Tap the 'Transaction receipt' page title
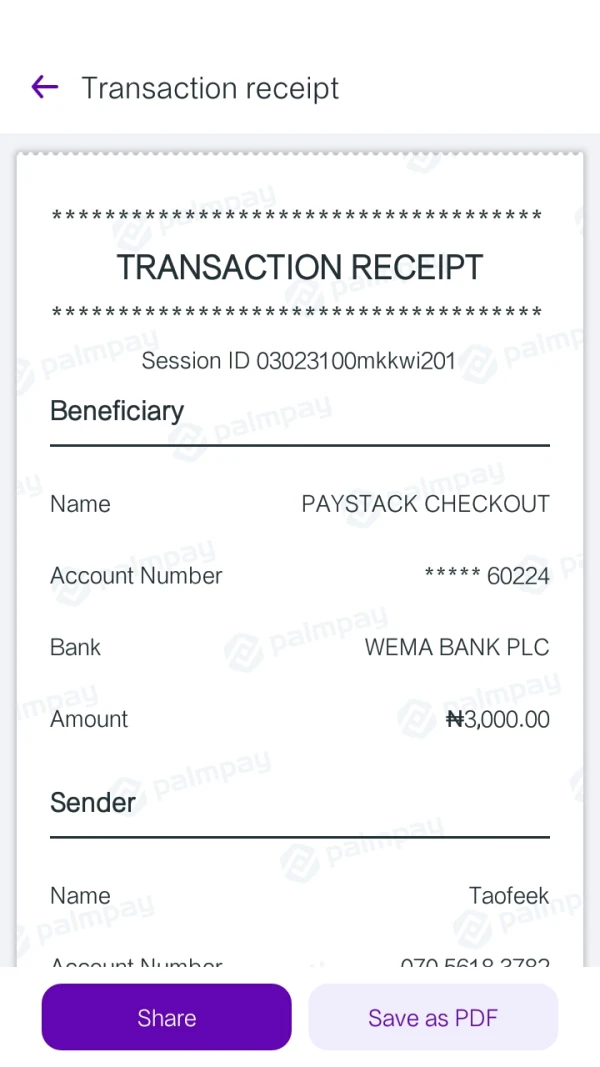The width and height of the screenshot is (600, 1067). [210, 88]
